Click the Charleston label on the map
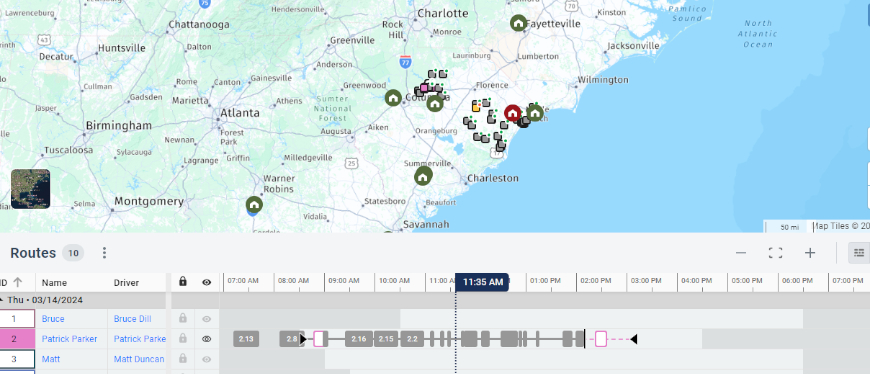870x374 pixels. [x=493, y=178]
